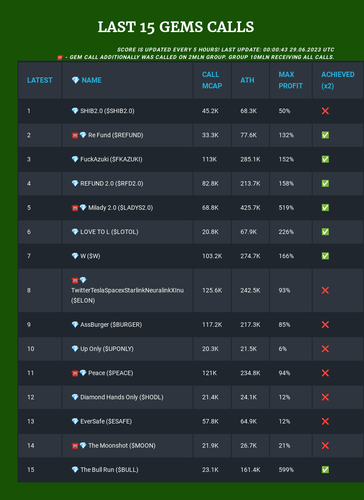364x500 pixels.
Task: Click the red cross in SHIB2.0 row
Action: (x=325, y=111)
